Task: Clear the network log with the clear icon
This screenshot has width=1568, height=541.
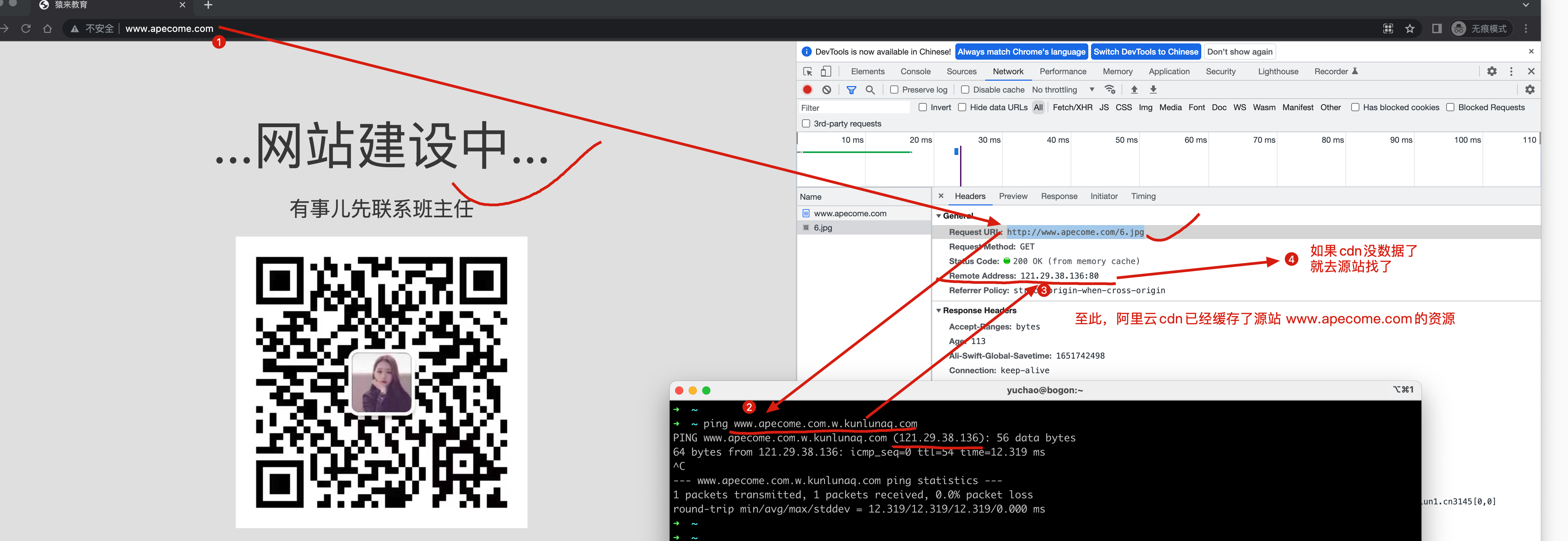Action: point(826,89)
